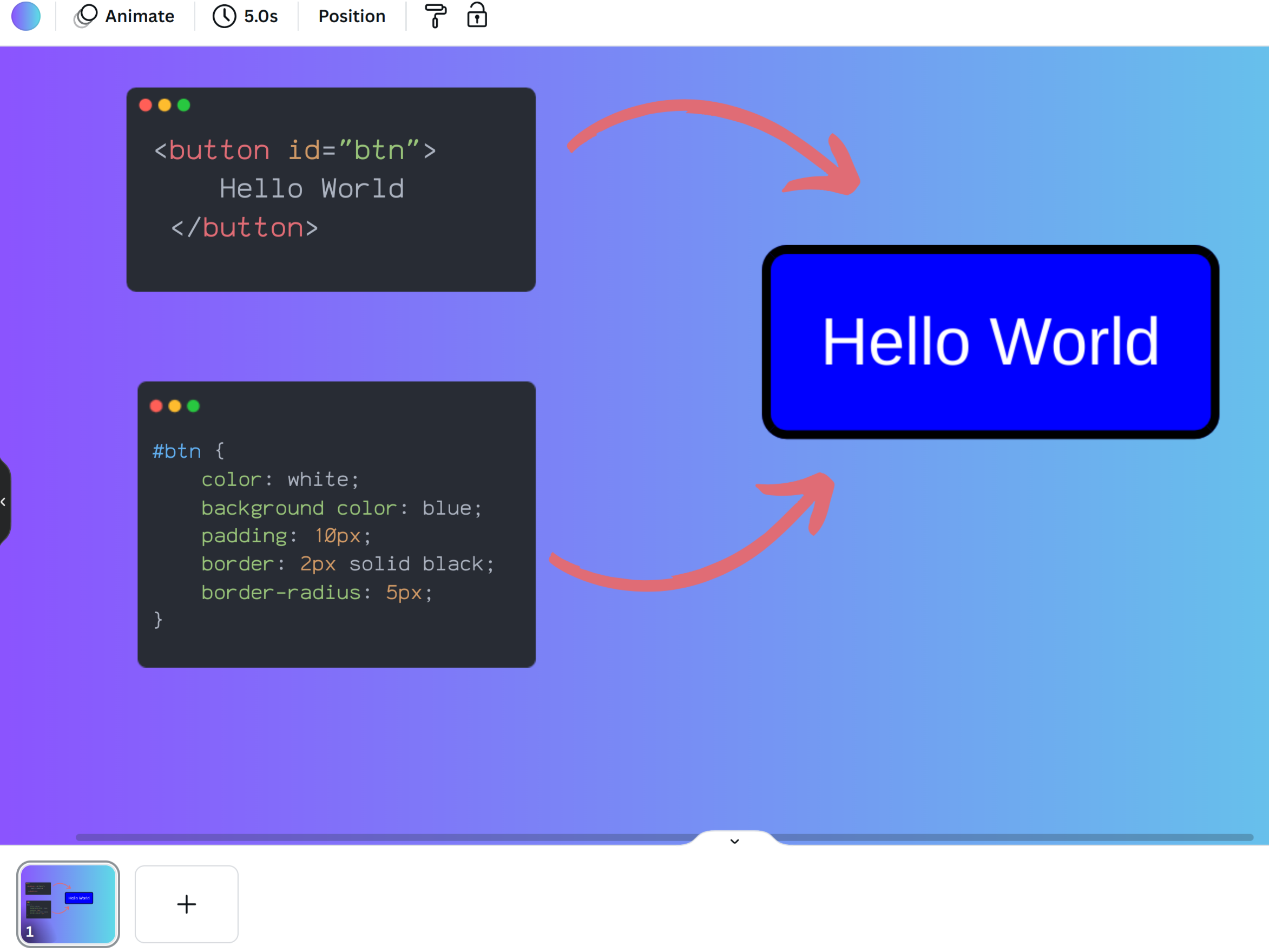
Task: Toggle the lock icon in toolbar
Action: [x=477, y=16]
